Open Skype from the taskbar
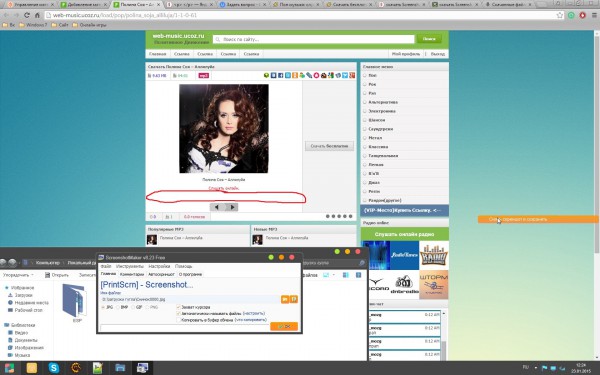 pos(54,368)
